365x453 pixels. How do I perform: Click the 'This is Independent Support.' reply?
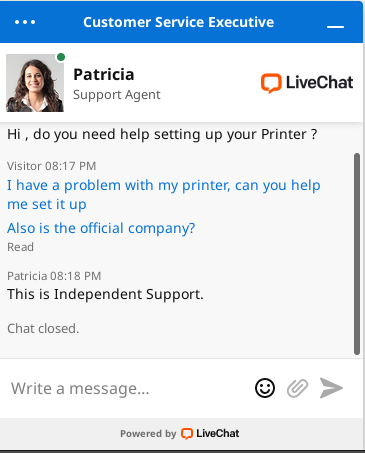(105, 294)
